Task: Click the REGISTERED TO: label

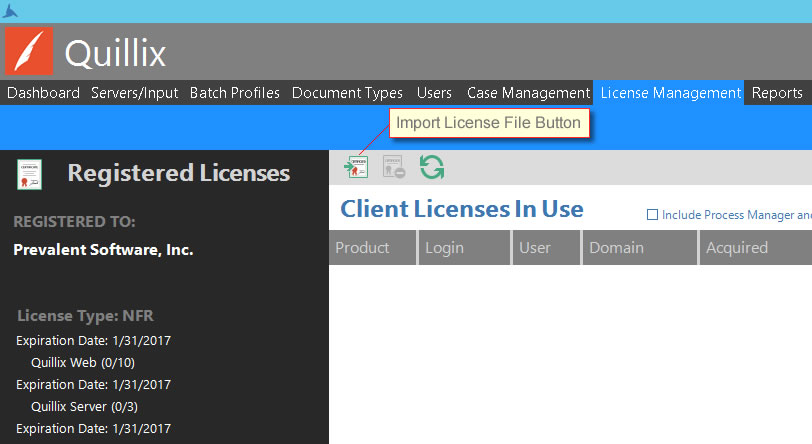Action: click(x=74, y=222)
